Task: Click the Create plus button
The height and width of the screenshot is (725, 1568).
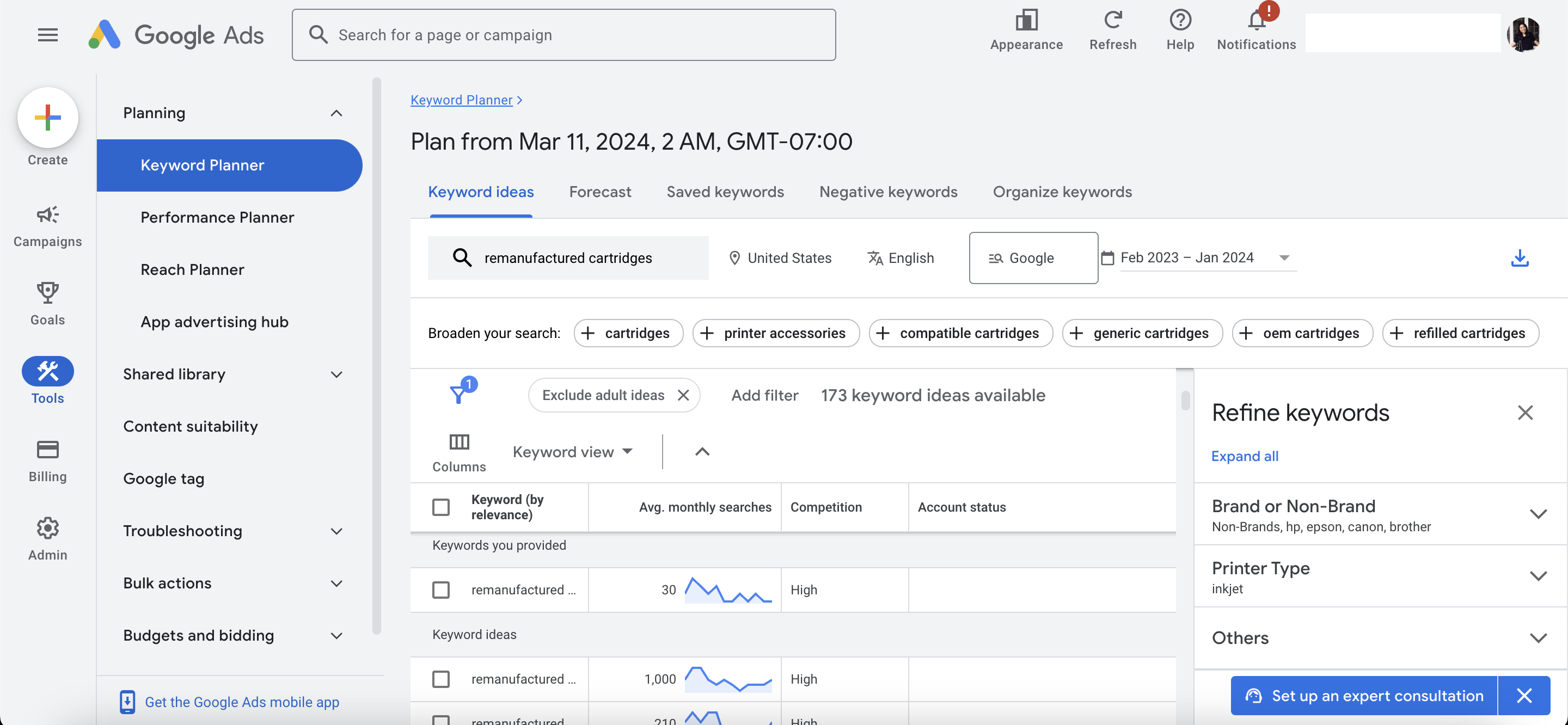Action: pyautogui.click(x=47, y=117)
